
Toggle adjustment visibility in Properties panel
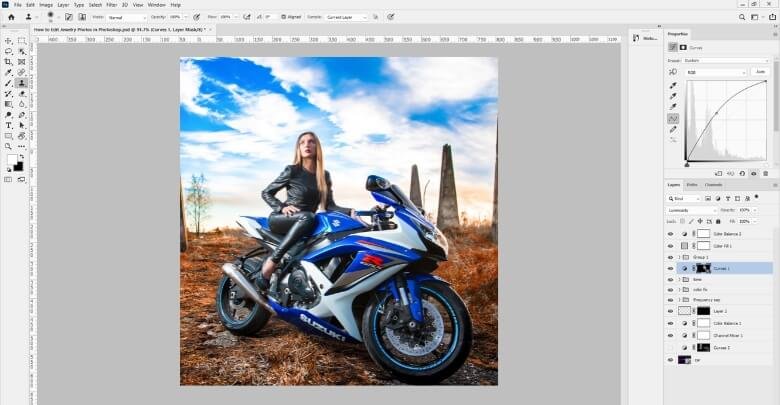point(754,174)
